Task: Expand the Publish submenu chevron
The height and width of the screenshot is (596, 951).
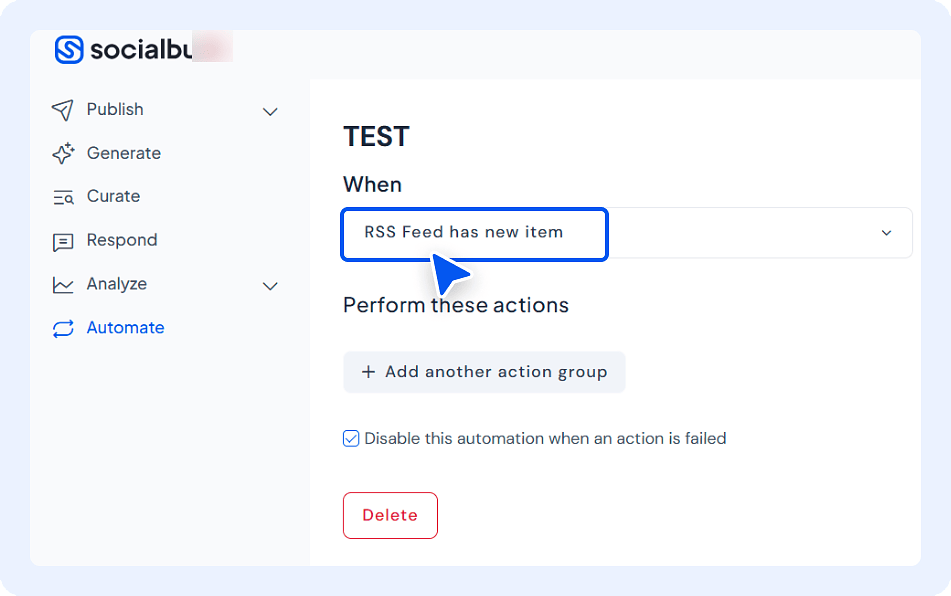Action: pos(270,111)
